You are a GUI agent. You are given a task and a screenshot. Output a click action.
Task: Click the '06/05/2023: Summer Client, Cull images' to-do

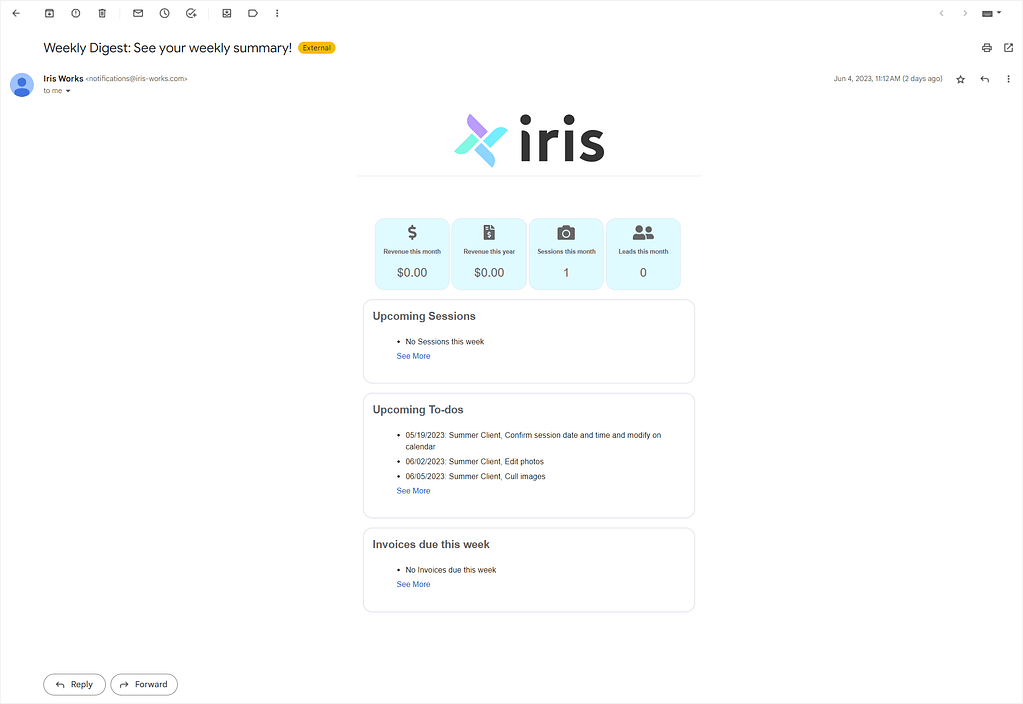coord(475,477)
